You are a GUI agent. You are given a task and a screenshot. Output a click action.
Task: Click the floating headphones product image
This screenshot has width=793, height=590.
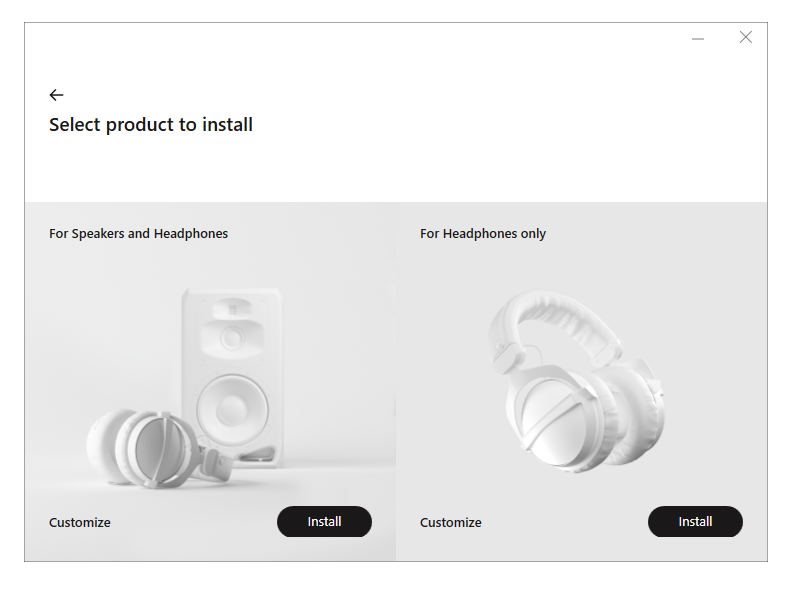click(x=575, y=385)
